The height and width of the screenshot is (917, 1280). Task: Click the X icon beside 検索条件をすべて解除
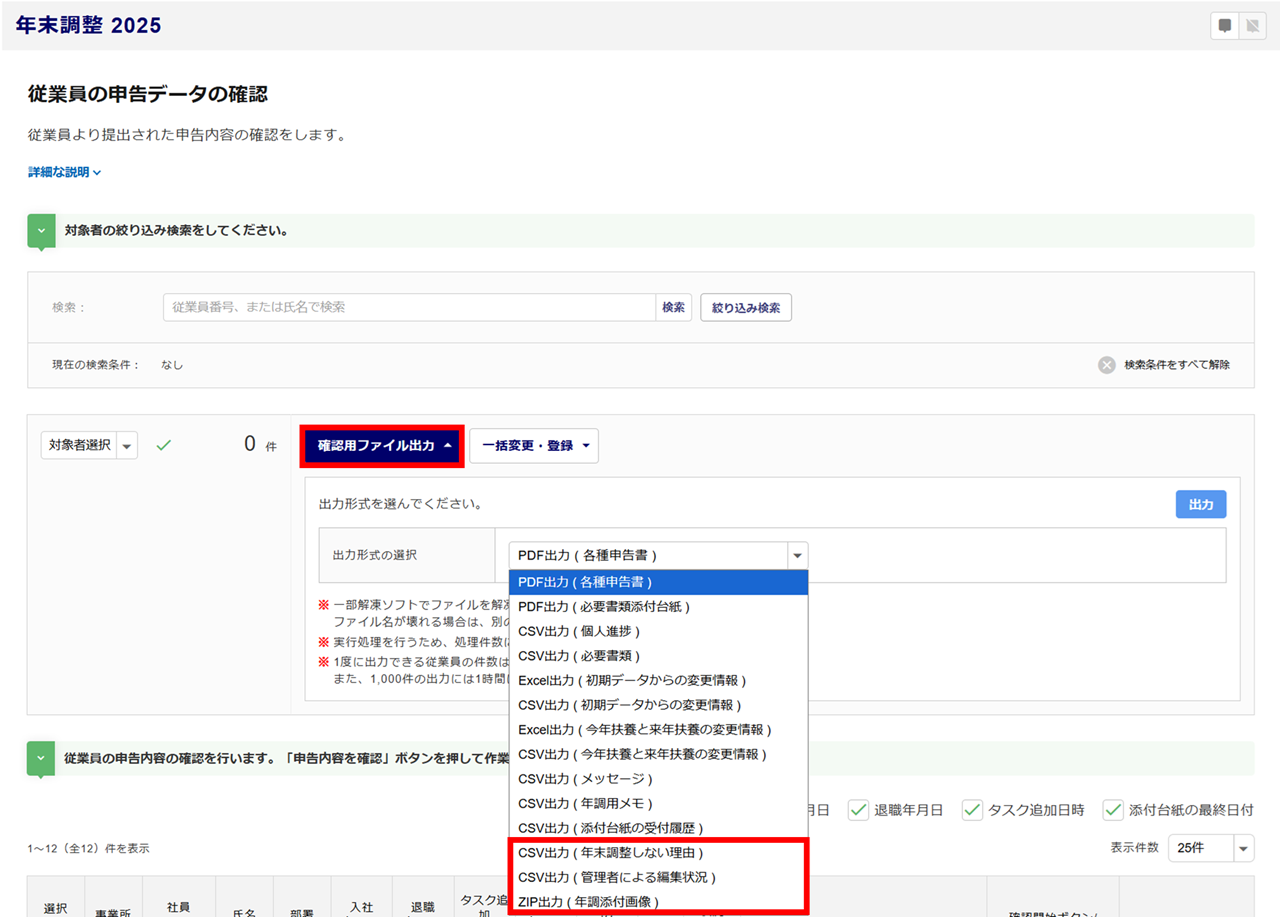point(1106,365)
